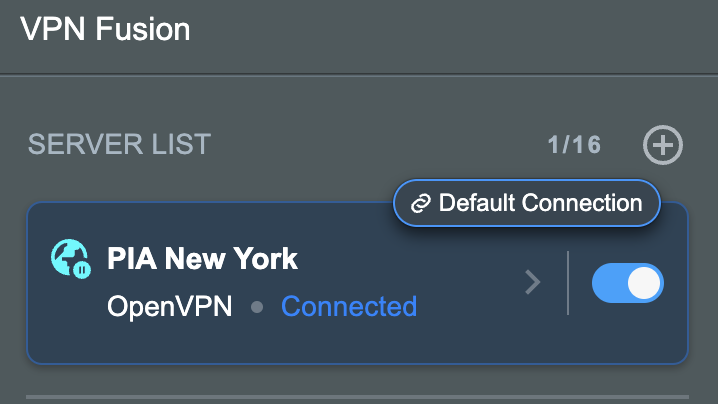Disable the PIA New York VPN toggle
Screen dimensions: 718x404
pyautogui.click(x=627, y=283)
